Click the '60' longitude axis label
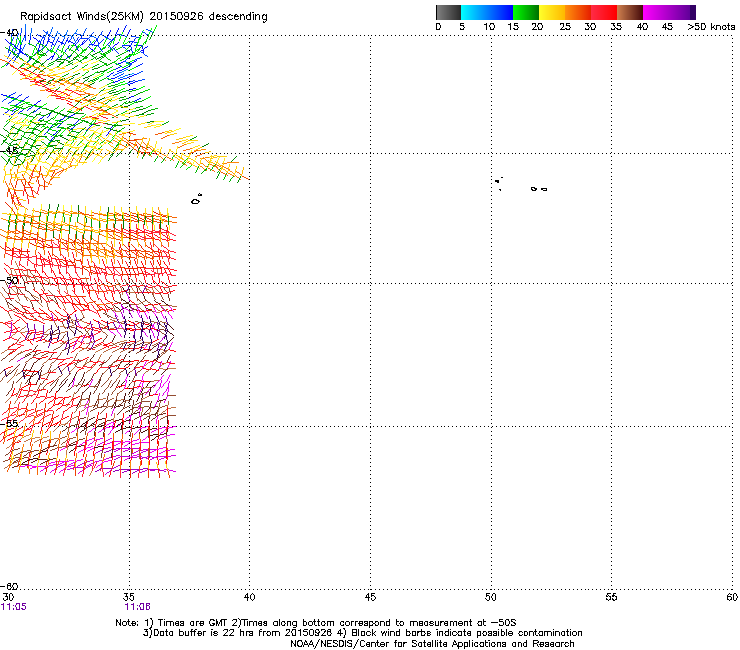The height and width of the screenshot is (650, 740). coord(732,597)
